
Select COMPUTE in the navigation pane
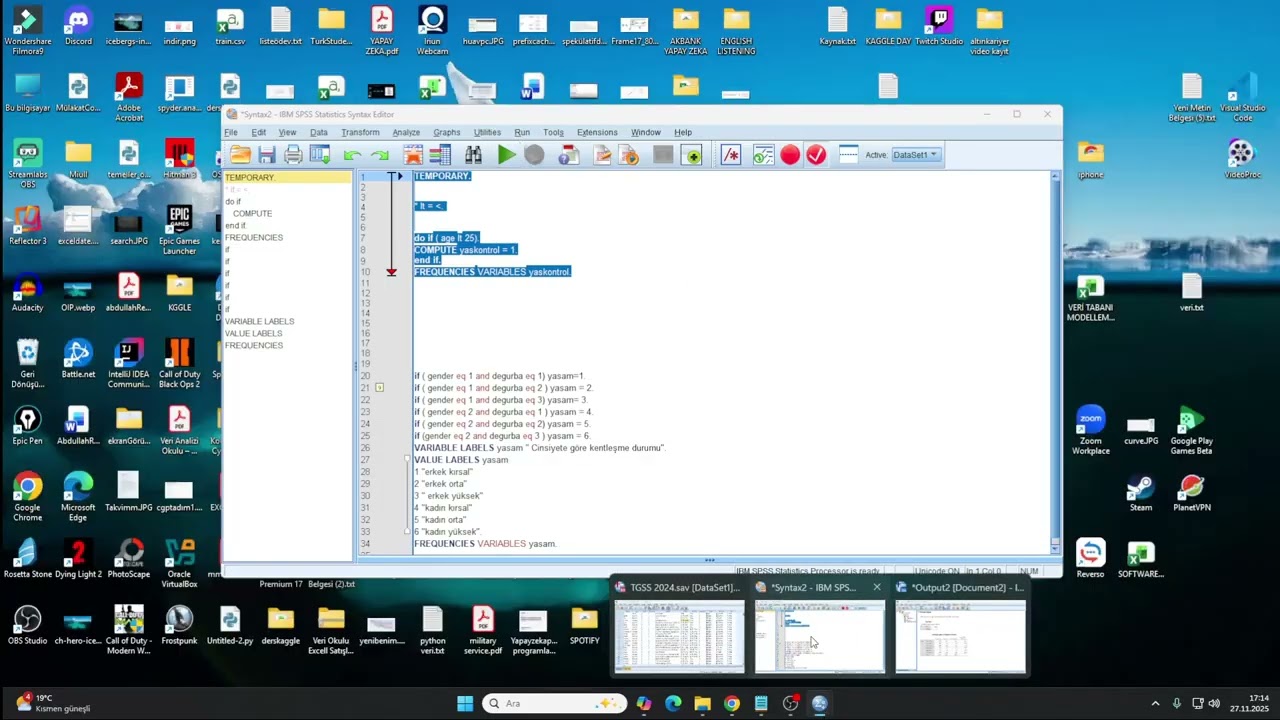click(252, 213)
